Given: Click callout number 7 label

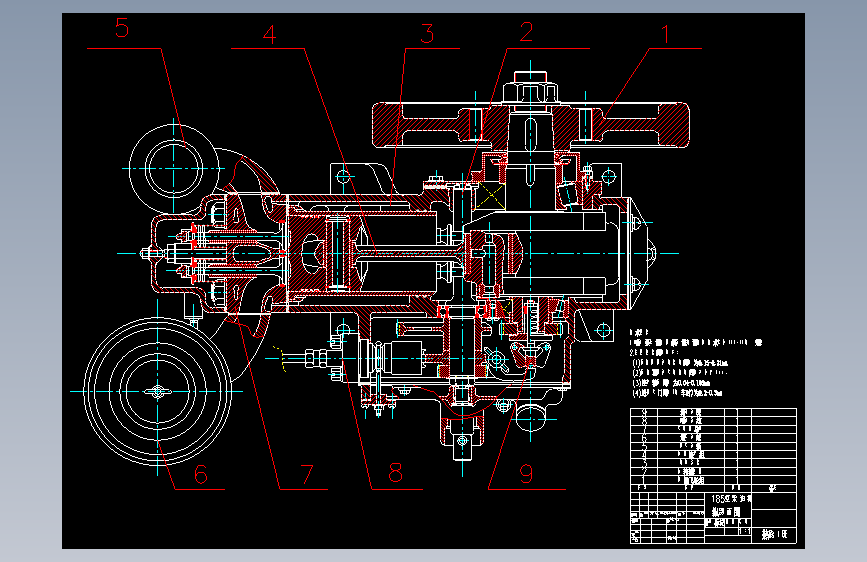Looking at the screenshot, I should tap(307, 475).
